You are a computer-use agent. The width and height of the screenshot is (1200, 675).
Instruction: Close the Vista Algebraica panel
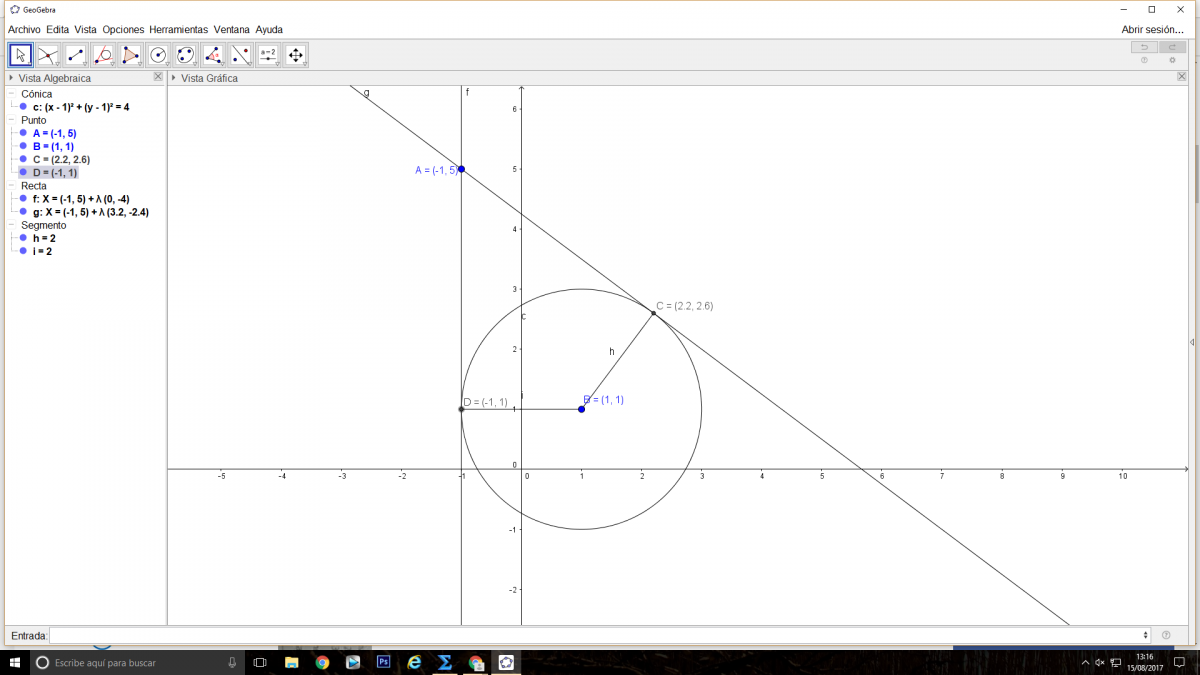(x=157, y=77)
